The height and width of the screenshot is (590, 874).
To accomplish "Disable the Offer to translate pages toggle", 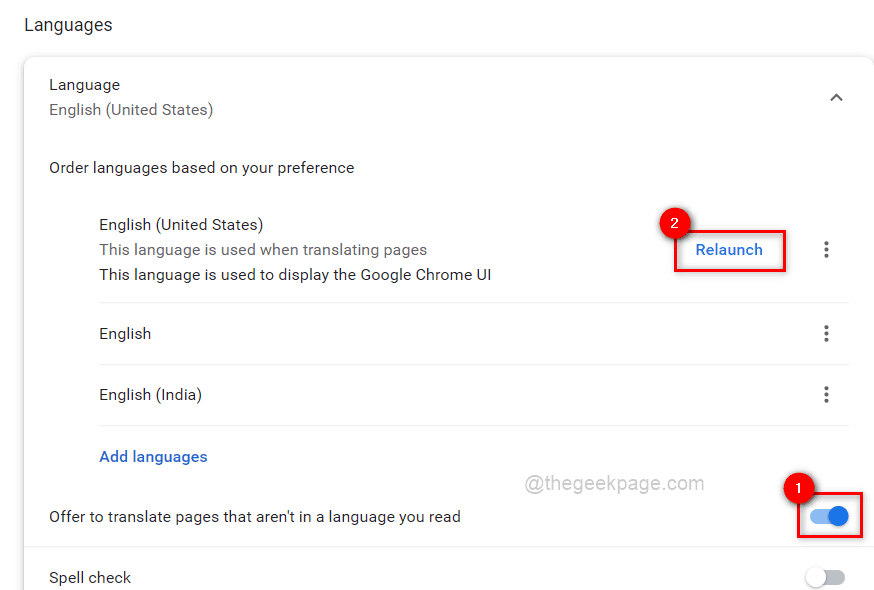I will click(x=829, y=516).
